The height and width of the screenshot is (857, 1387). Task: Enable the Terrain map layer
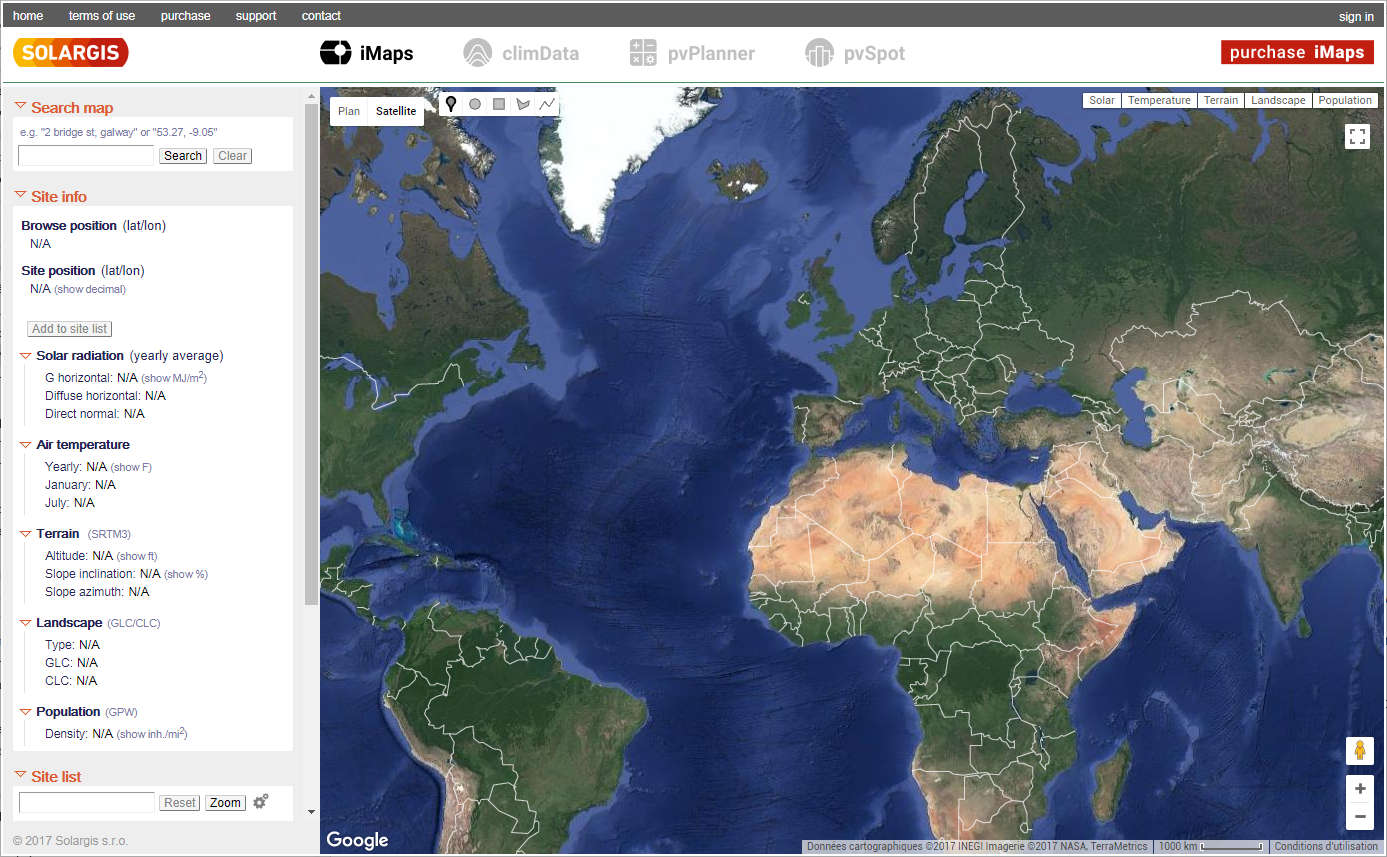[x=1221, y=100]
